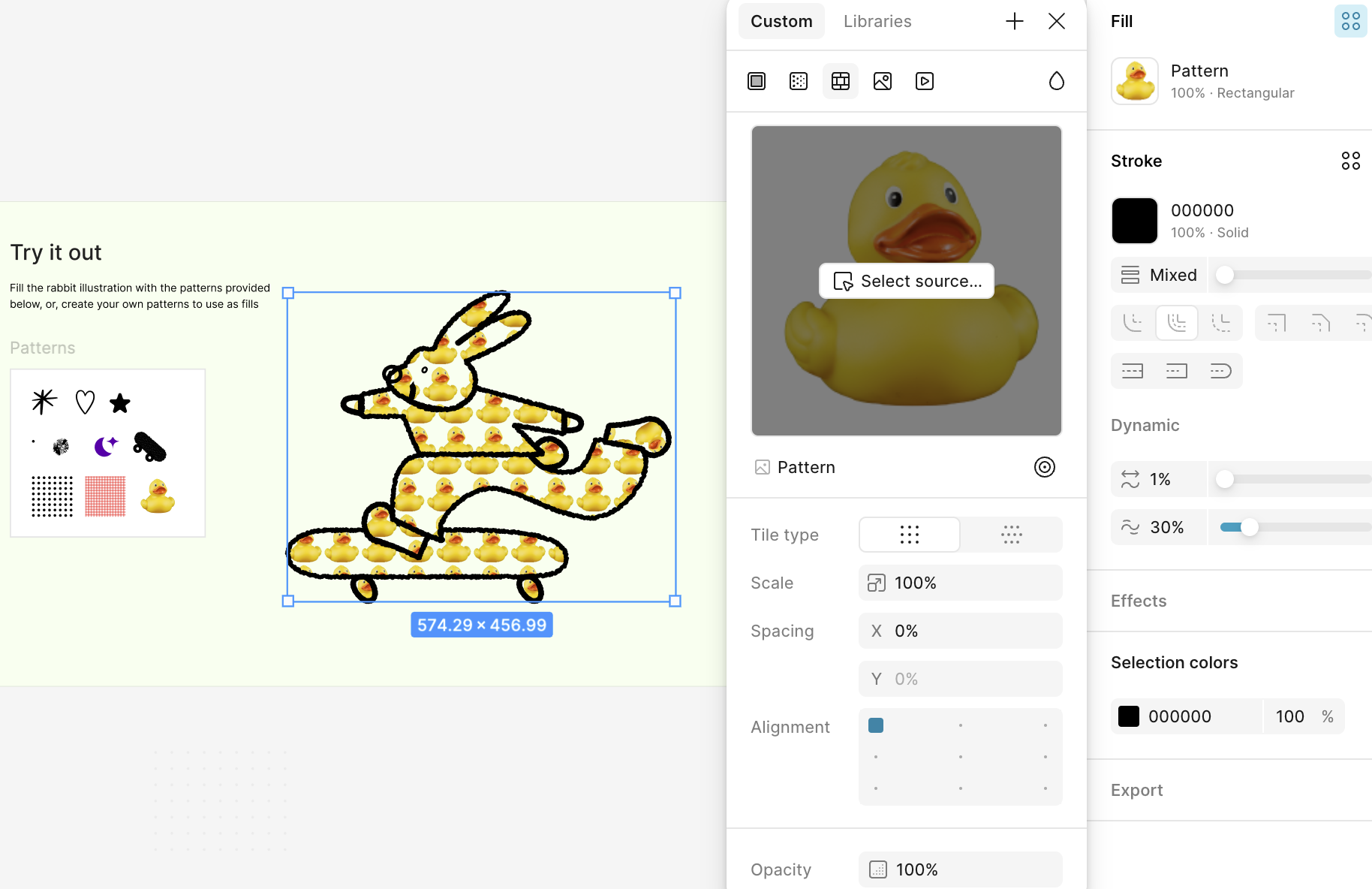Select the center alignment point
The image size is (1372, 889).
(x=961, y=757)
